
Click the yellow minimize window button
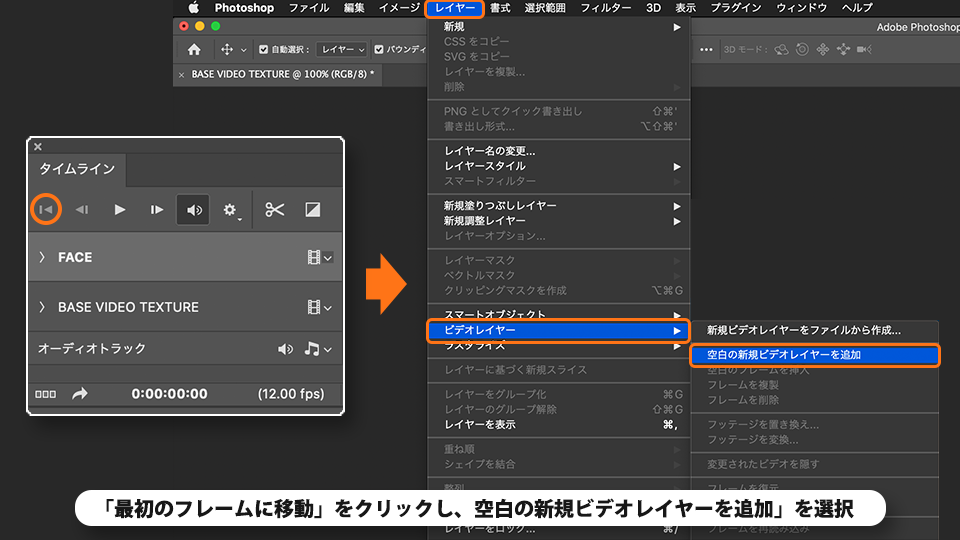(200, 26)
